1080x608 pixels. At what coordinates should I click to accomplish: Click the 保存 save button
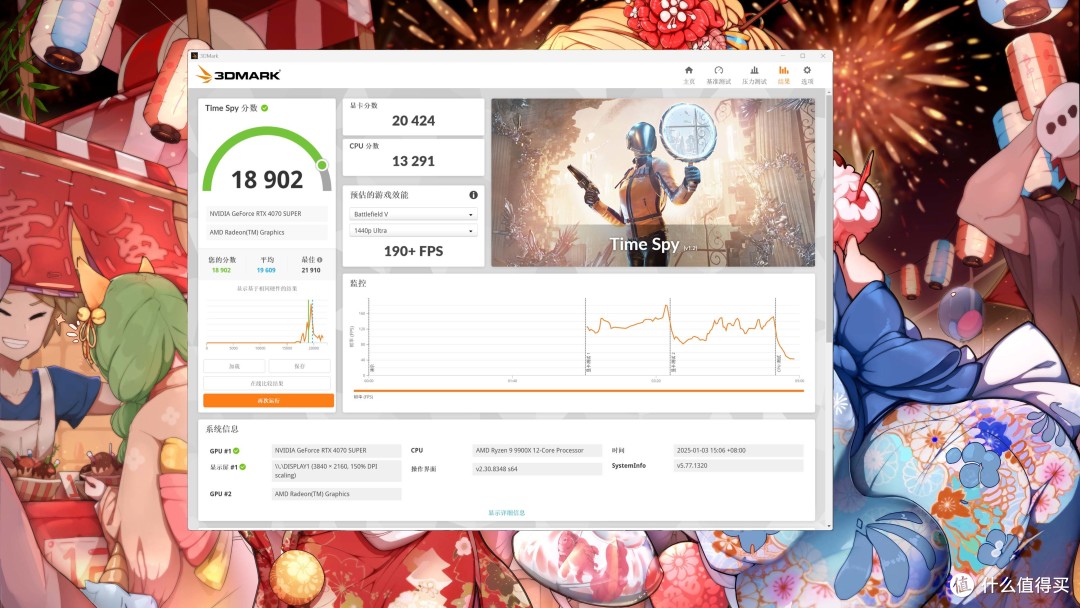point(300,366)
